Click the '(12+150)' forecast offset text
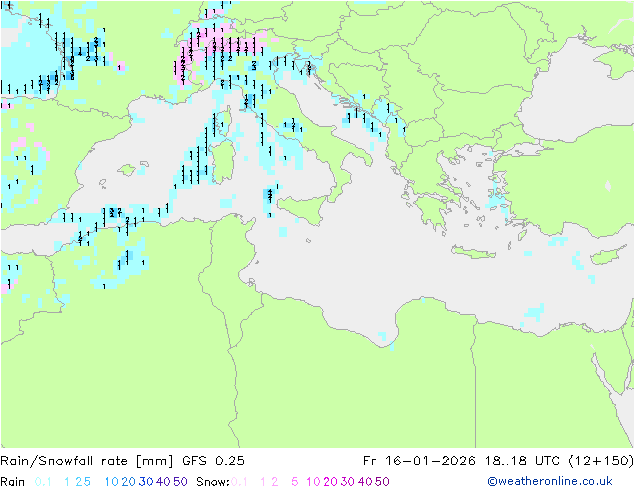Image resolution: width=634 pixels, height=490 pixels. tap(600, 461)
